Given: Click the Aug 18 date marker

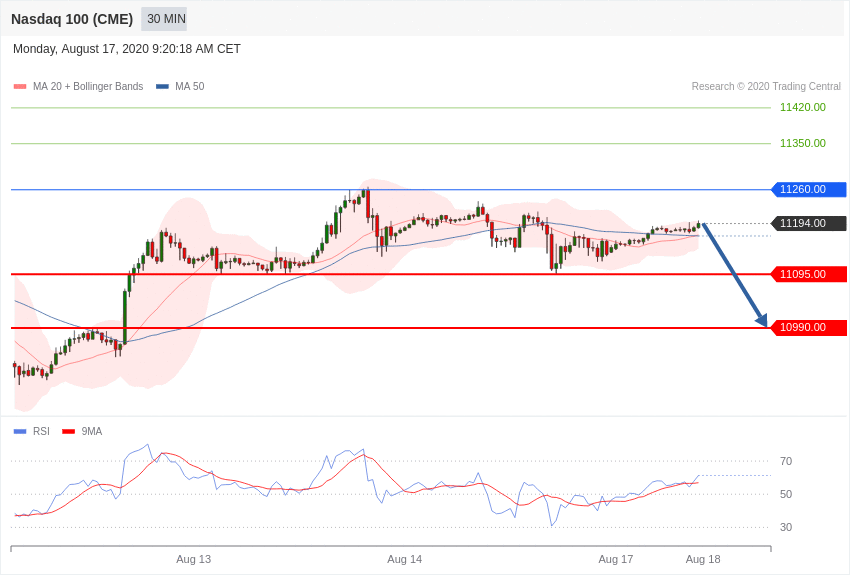Looking at the screenshot, I should [x=702, y=559].
